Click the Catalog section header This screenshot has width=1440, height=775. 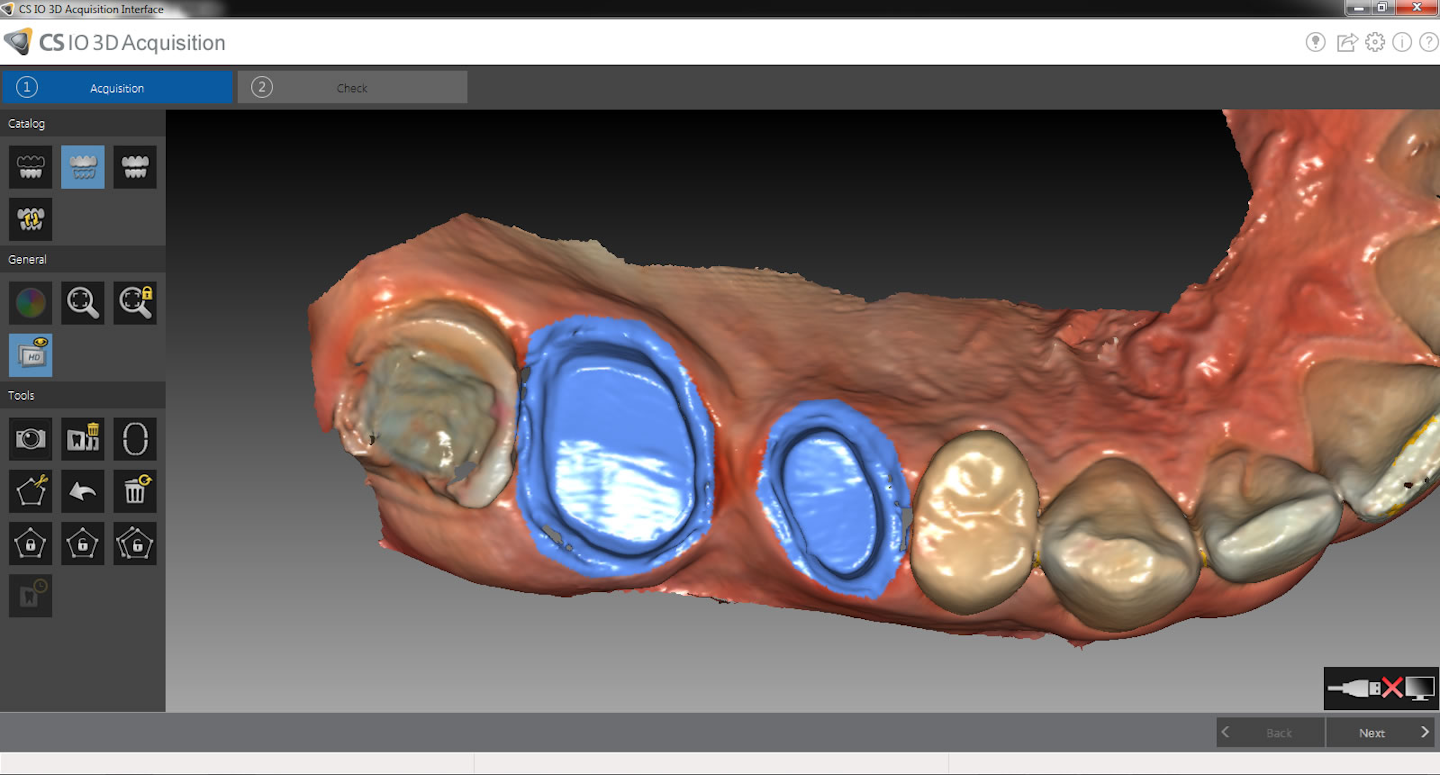(83, 123)
